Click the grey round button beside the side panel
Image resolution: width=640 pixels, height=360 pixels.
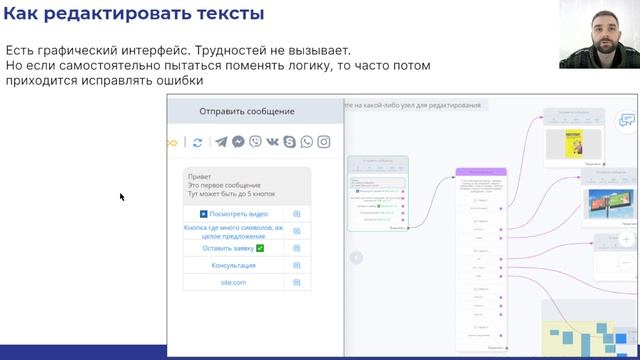(x=356, y=258)
